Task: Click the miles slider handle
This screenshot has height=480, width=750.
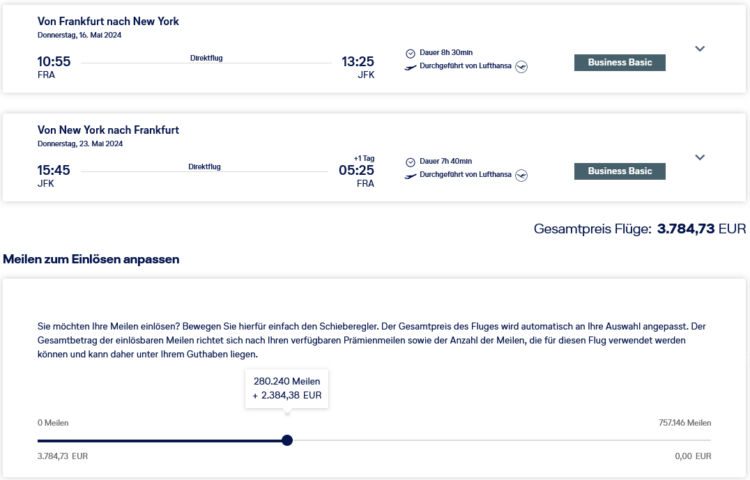Action: tap(287, 440)
